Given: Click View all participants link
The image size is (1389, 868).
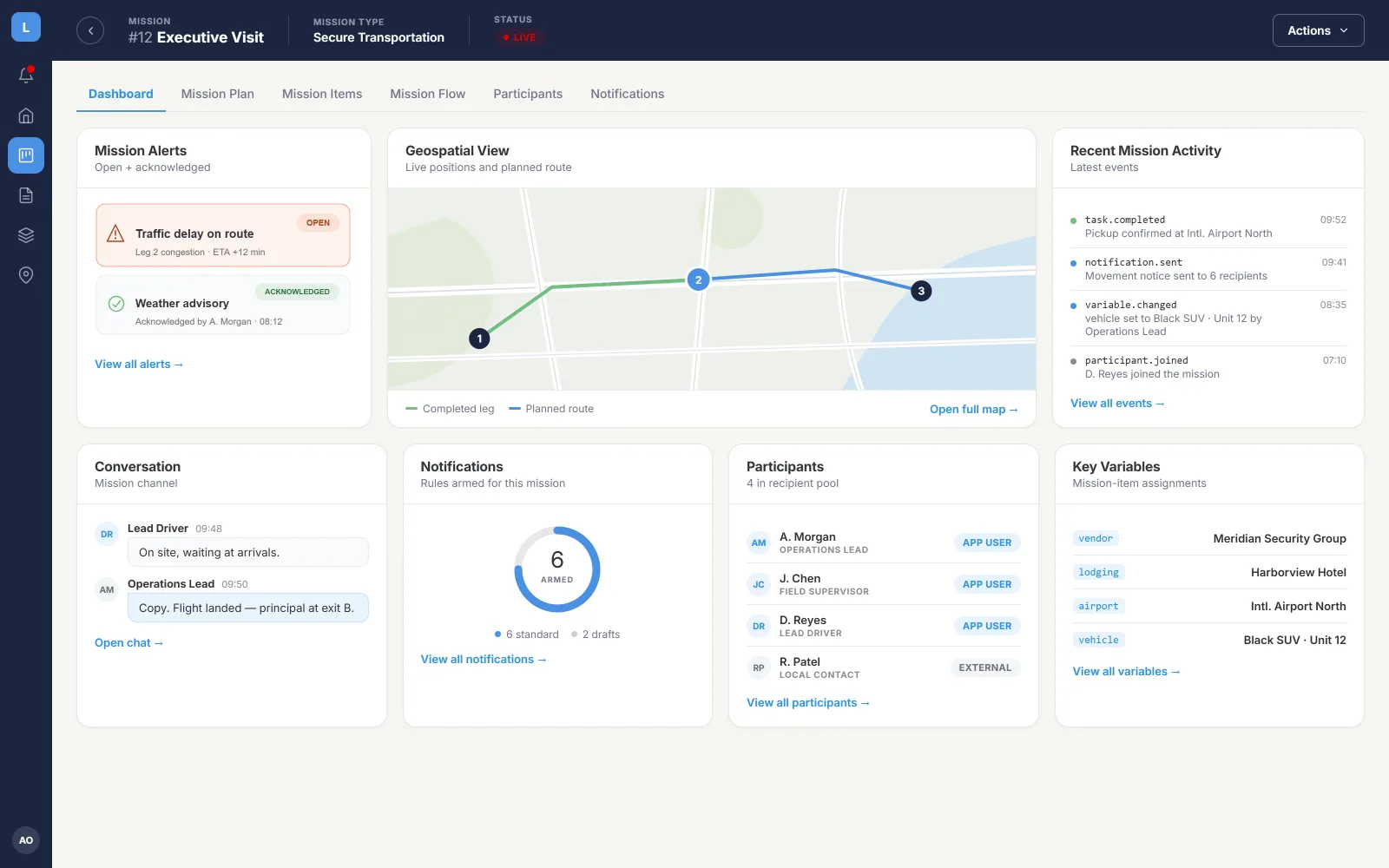Looking at the screenshot, I should pos(808,703).
